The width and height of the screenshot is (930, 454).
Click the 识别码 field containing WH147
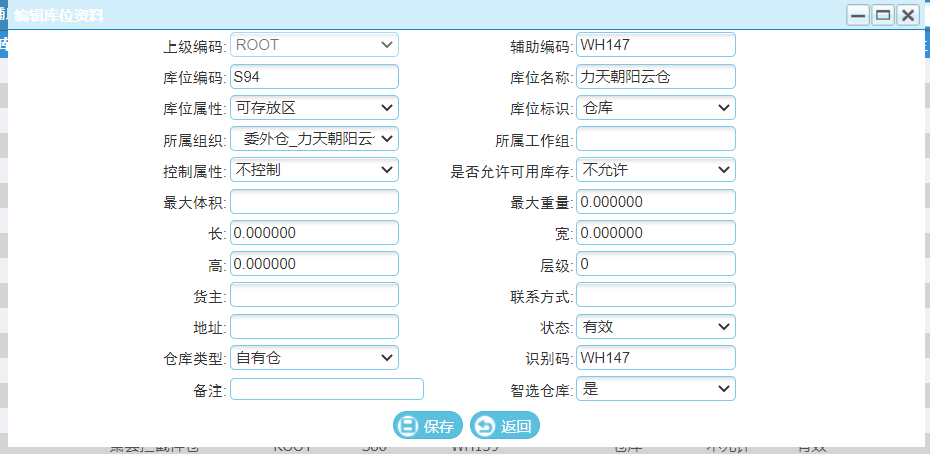pos(655,357)
